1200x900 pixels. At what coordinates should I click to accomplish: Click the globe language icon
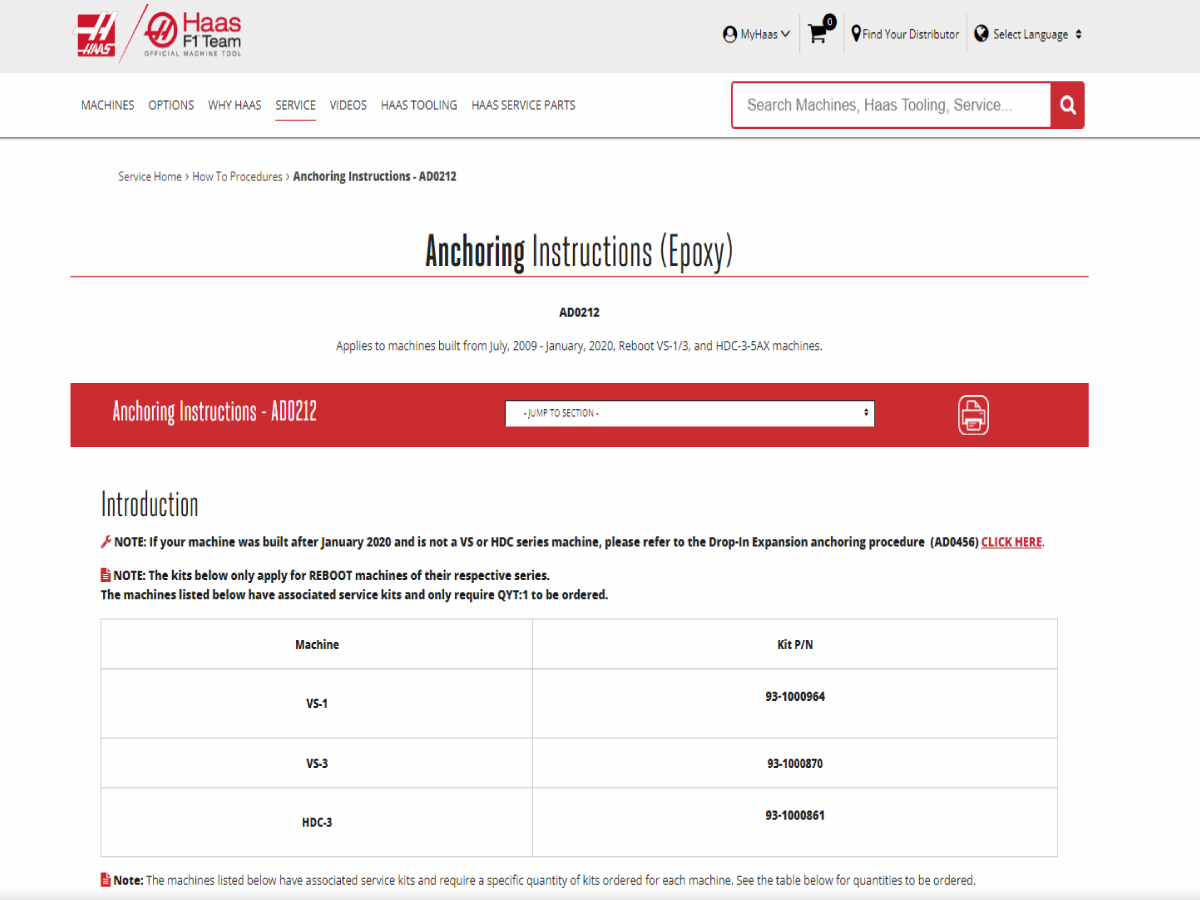pos(982,34)
